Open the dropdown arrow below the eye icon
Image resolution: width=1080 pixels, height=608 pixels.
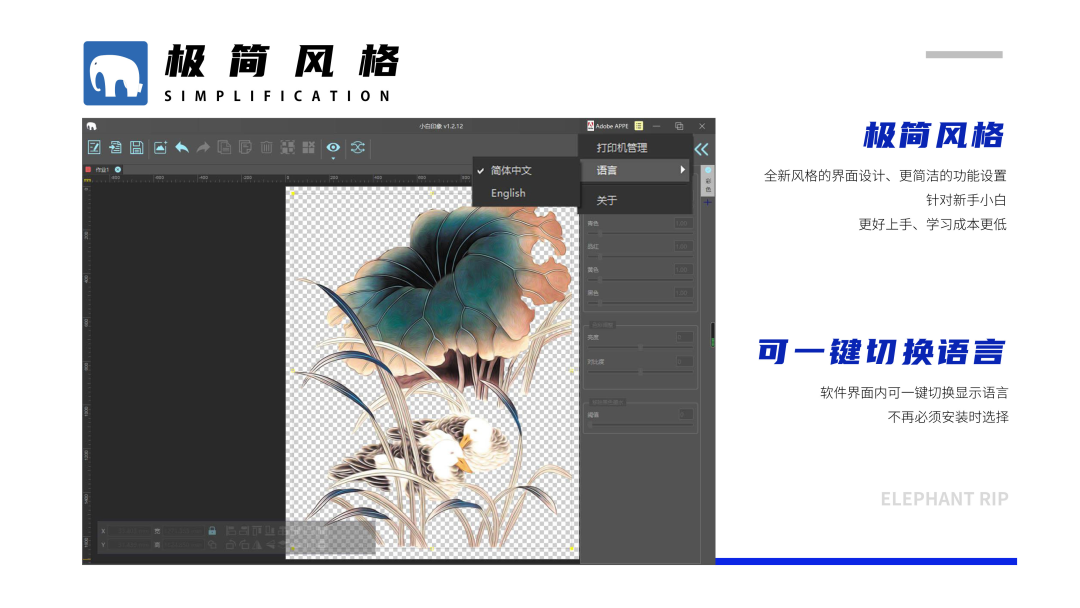[333, 158]
